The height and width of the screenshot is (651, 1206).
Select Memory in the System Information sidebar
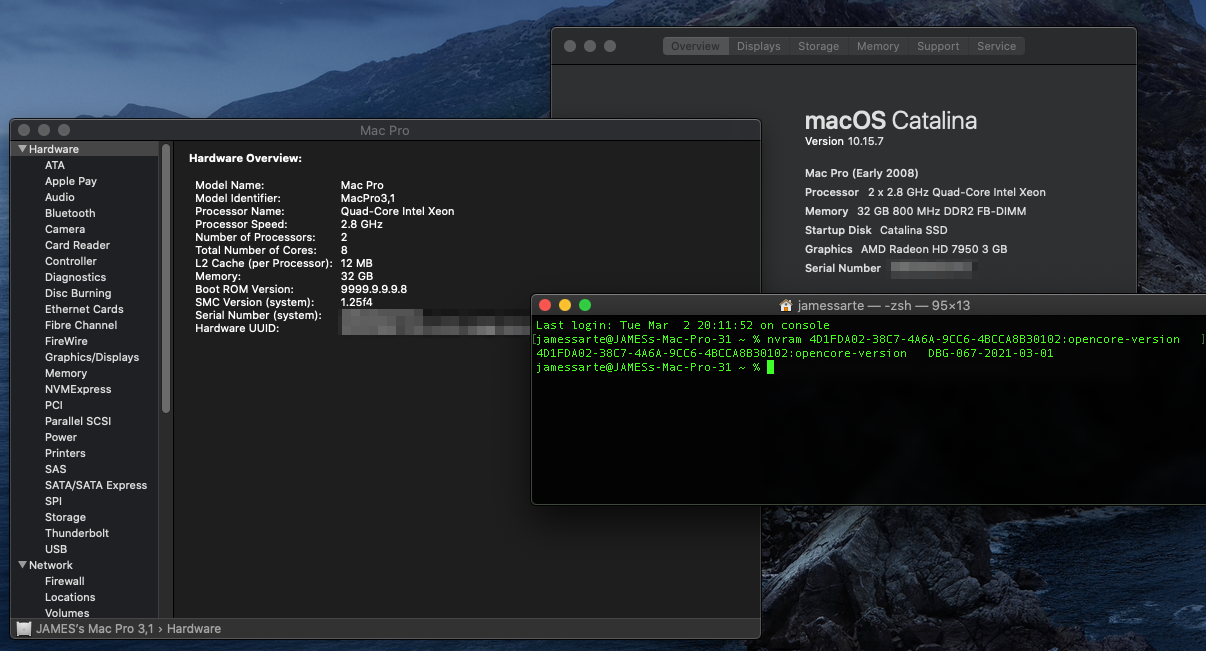[x=66, y=373]
